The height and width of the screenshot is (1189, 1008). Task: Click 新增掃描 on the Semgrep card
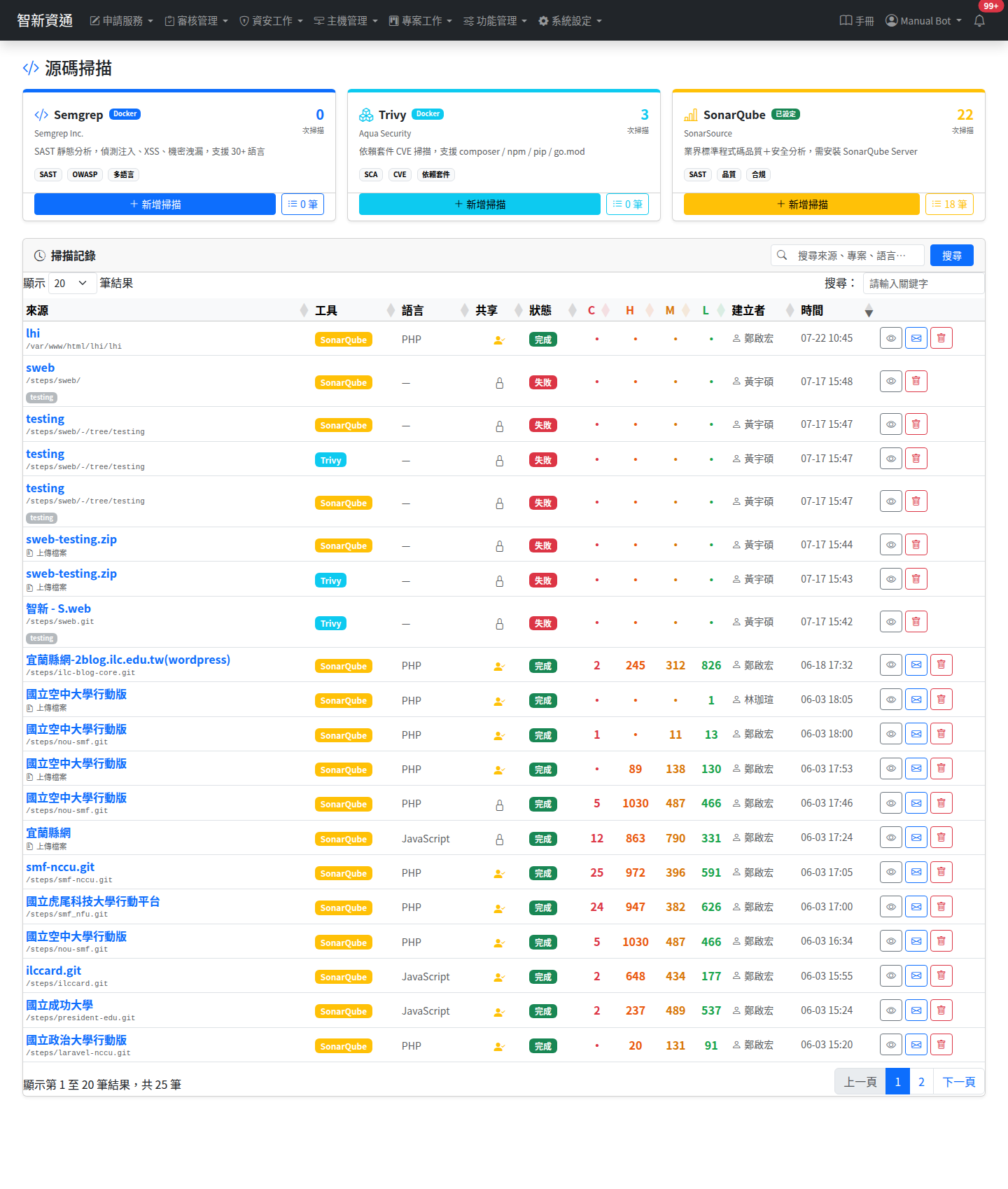(x=155, y=204)
